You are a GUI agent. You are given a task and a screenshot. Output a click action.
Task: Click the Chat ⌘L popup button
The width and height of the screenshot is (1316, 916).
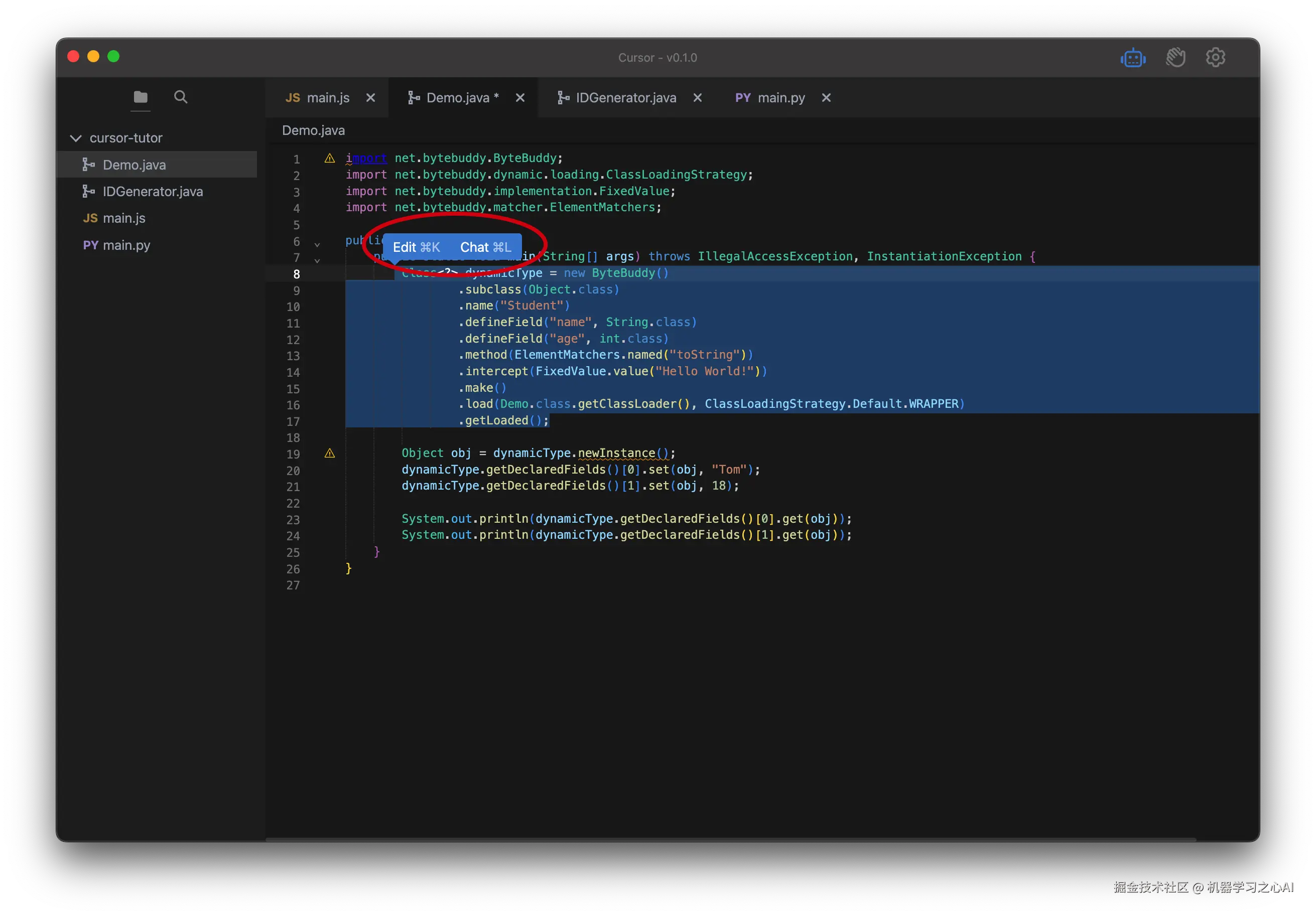pyautogui.click(x=485, y=247)
